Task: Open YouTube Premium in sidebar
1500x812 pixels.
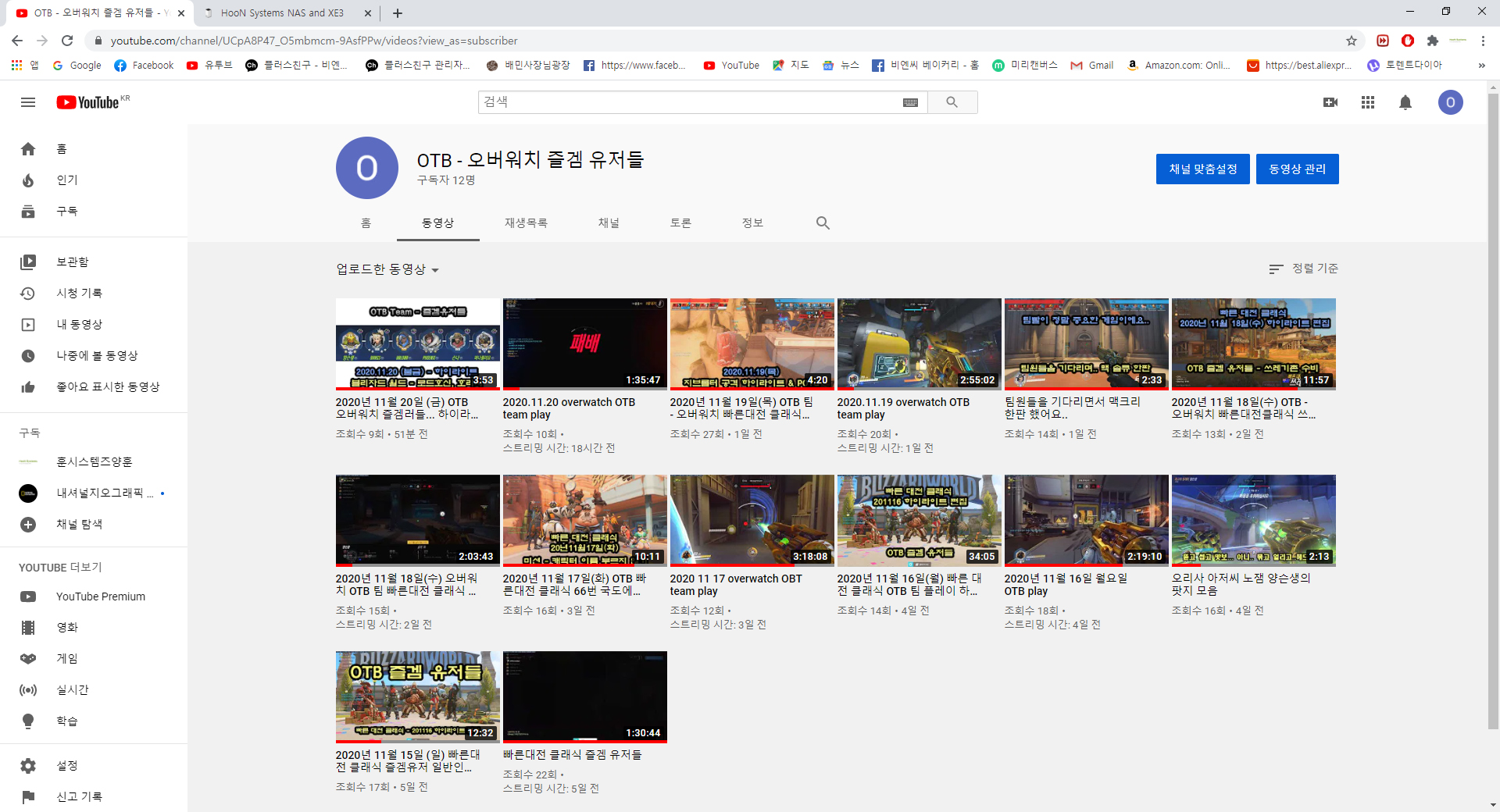Action: coord(94,597)
